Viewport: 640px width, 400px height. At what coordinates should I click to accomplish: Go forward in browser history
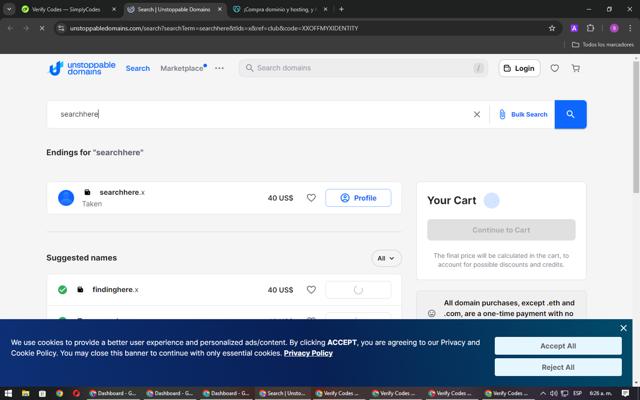[x=26, y=28]
